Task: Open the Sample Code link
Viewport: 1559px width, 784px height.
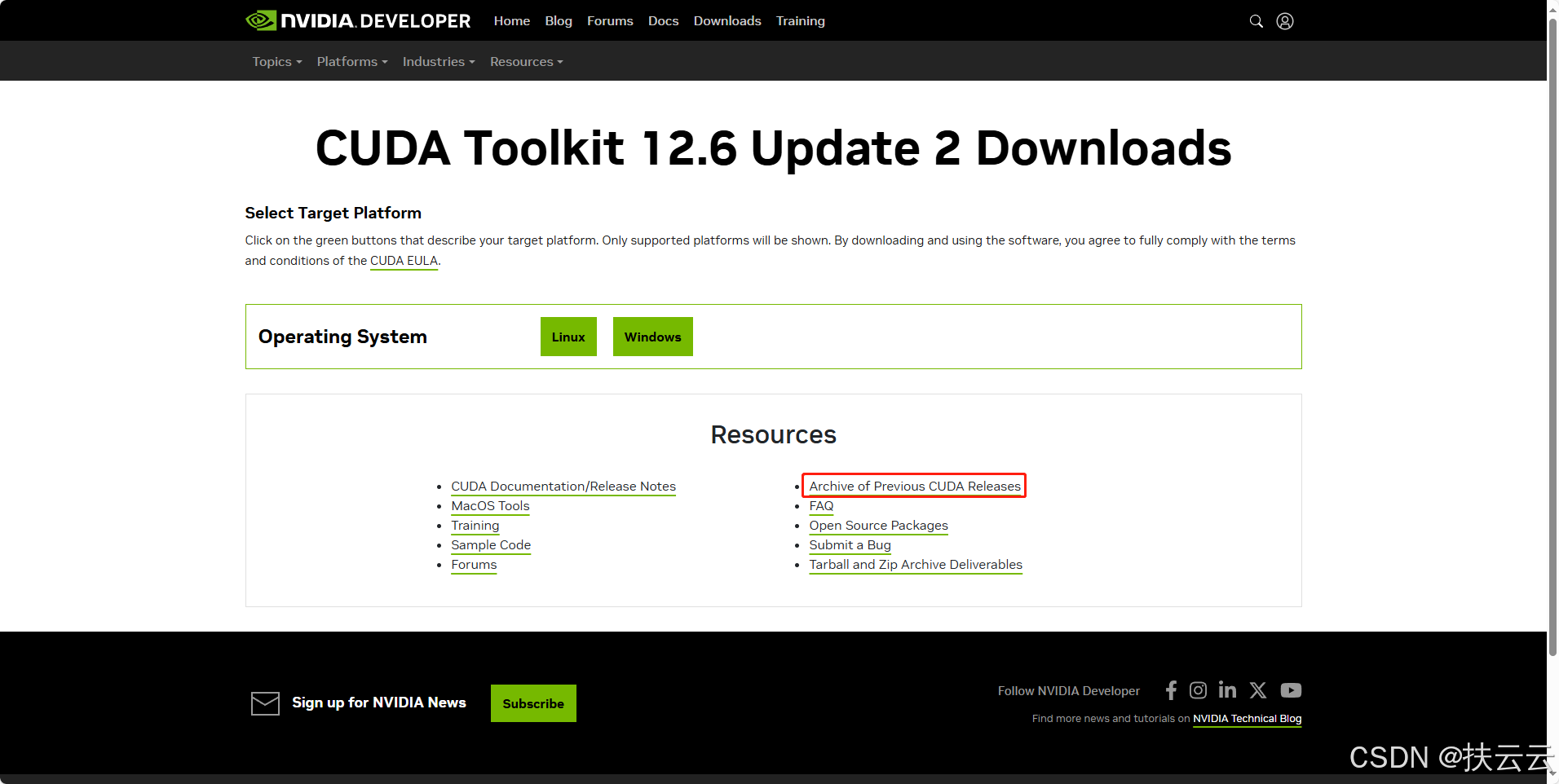Action: (x=491, y=545)
